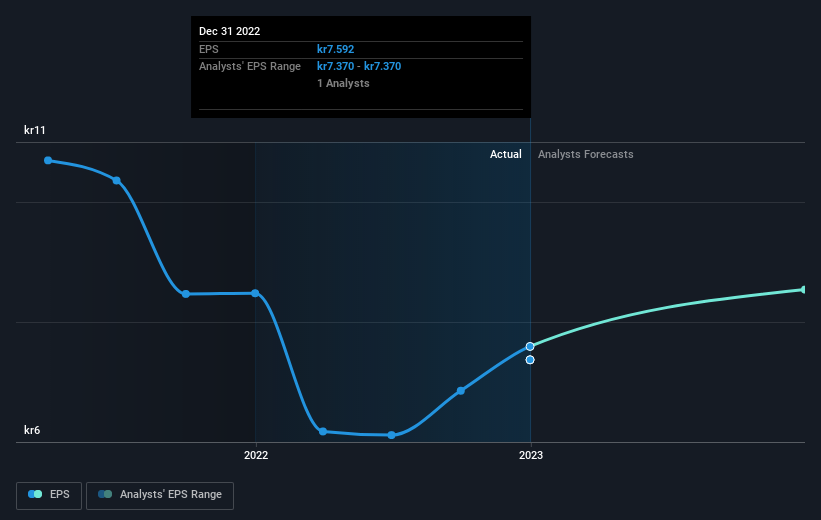The image size is (821, 520).
Task: Click the kr7.592 EPS value in the tooltip
Action: tap(335, 49)
